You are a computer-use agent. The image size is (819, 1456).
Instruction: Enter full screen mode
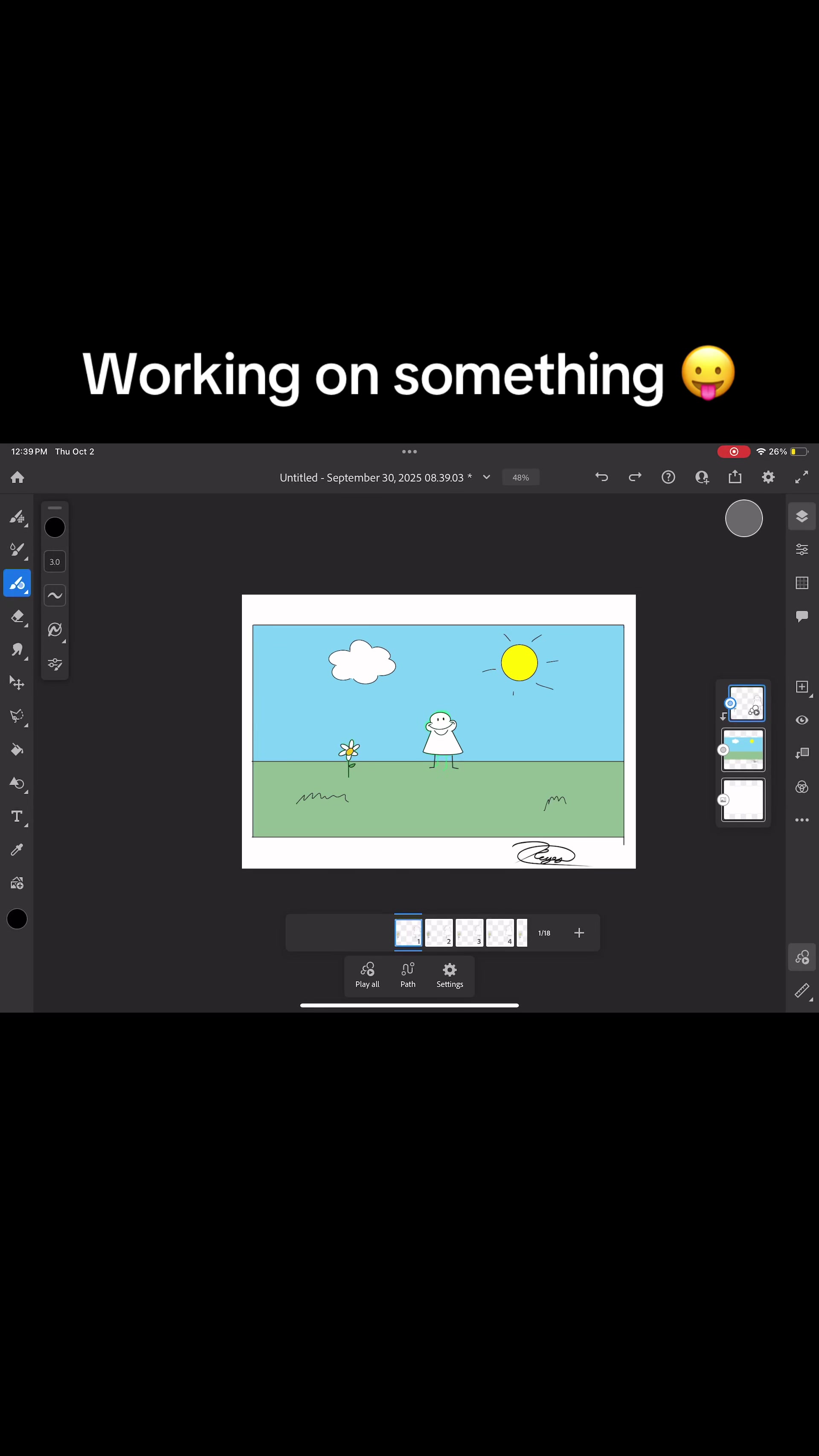pyautogui.click(x=802, y=477)
